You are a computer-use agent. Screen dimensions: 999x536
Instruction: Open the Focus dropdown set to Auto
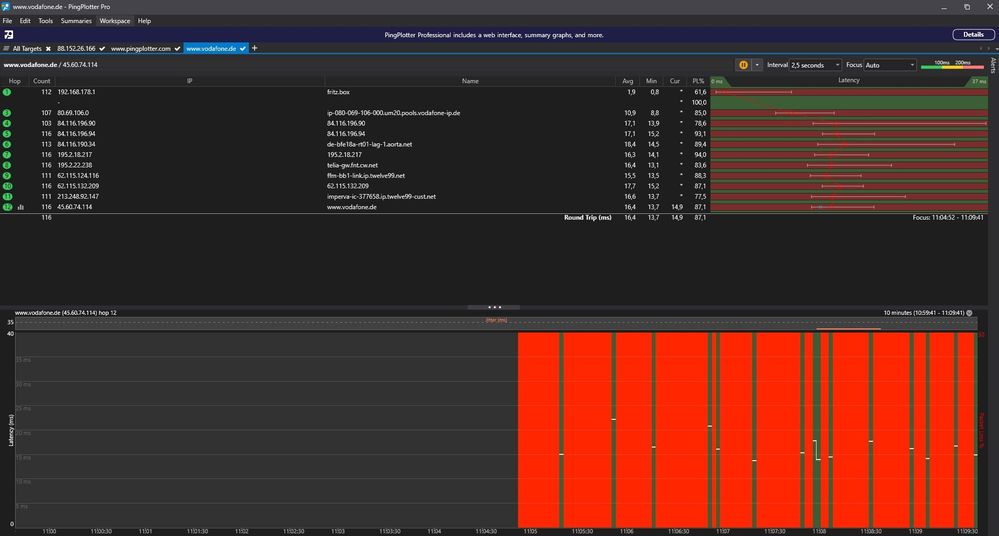click(890, 65)
